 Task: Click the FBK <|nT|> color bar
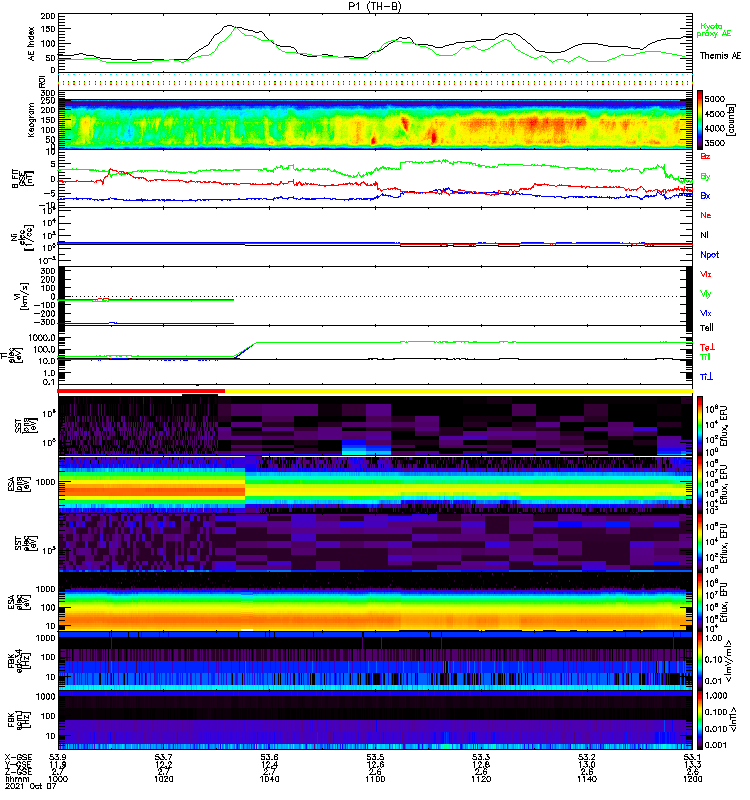(700, 720)
